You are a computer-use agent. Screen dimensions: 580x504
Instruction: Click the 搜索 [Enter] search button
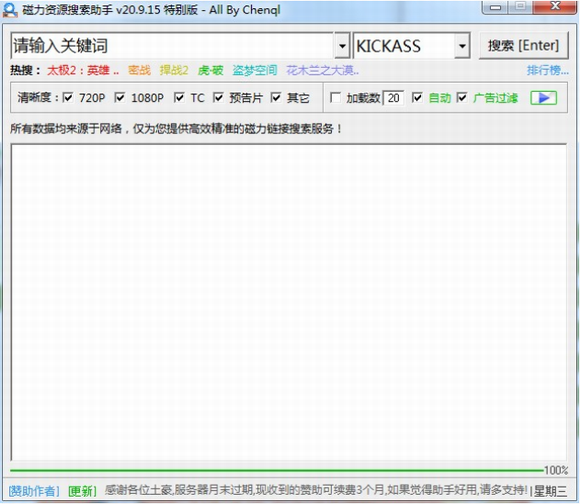(523, 46)
